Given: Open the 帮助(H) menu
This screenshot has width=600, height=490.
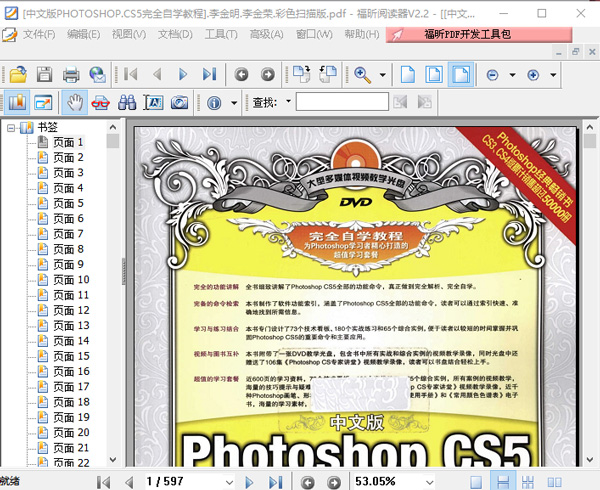Looking at the screenshot, I should tap(362, 34).
